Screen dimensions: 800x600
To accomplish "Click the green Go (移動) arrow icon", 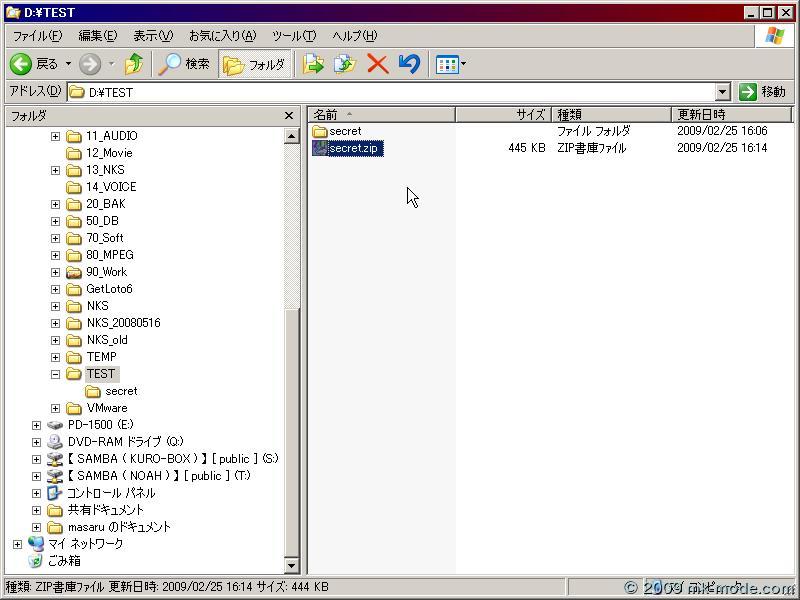I will (749, 91).
